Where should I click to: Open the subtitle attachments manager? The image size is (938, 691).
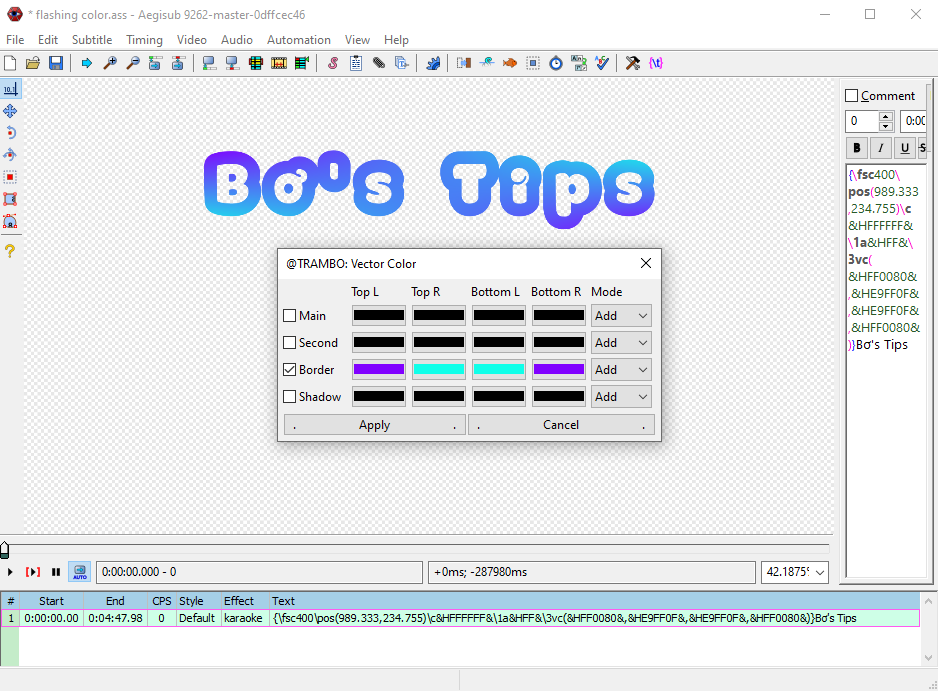click(x=378, y=62)
